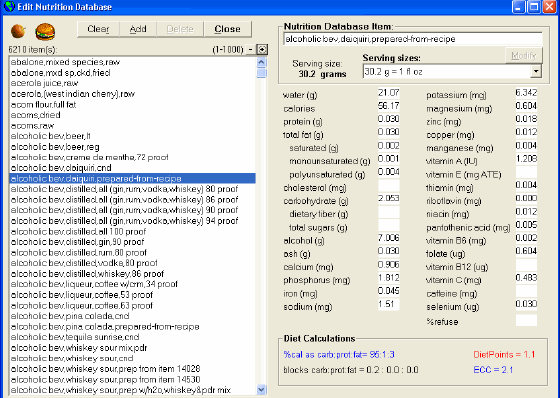The height and width of the screenshot is (398, 560).
Task: Click the Close button
Action: (x=228, y=29)
